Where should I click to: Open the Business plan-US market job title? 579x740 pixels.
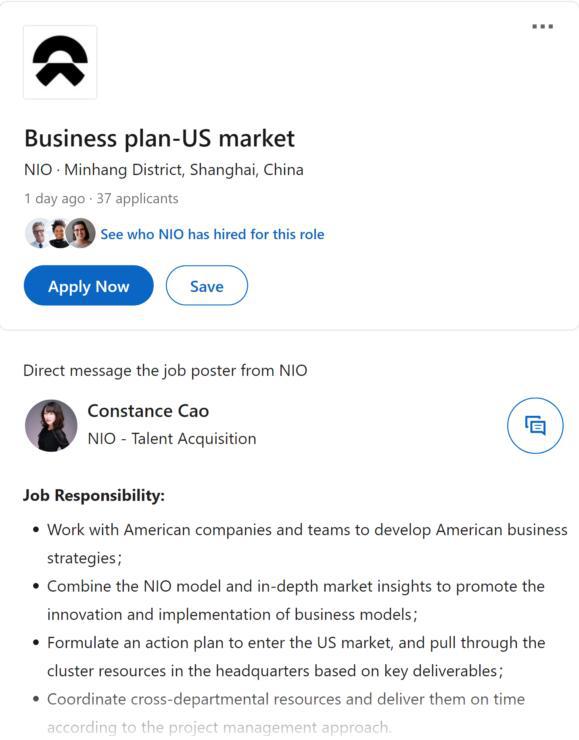coord(159,139)
